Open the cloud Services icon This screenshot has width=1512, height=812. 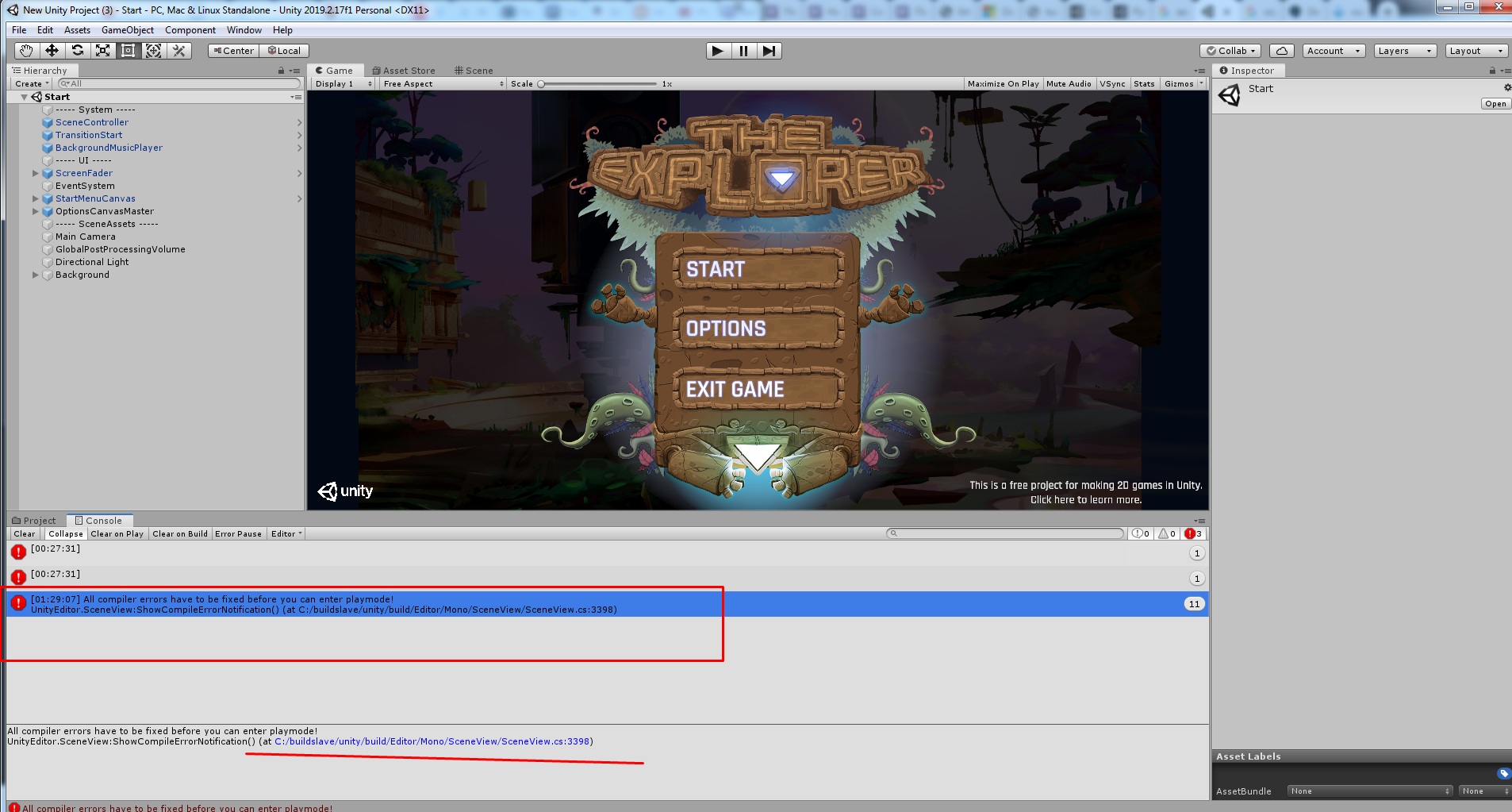pyautogui.click(x=1282, y=51)
